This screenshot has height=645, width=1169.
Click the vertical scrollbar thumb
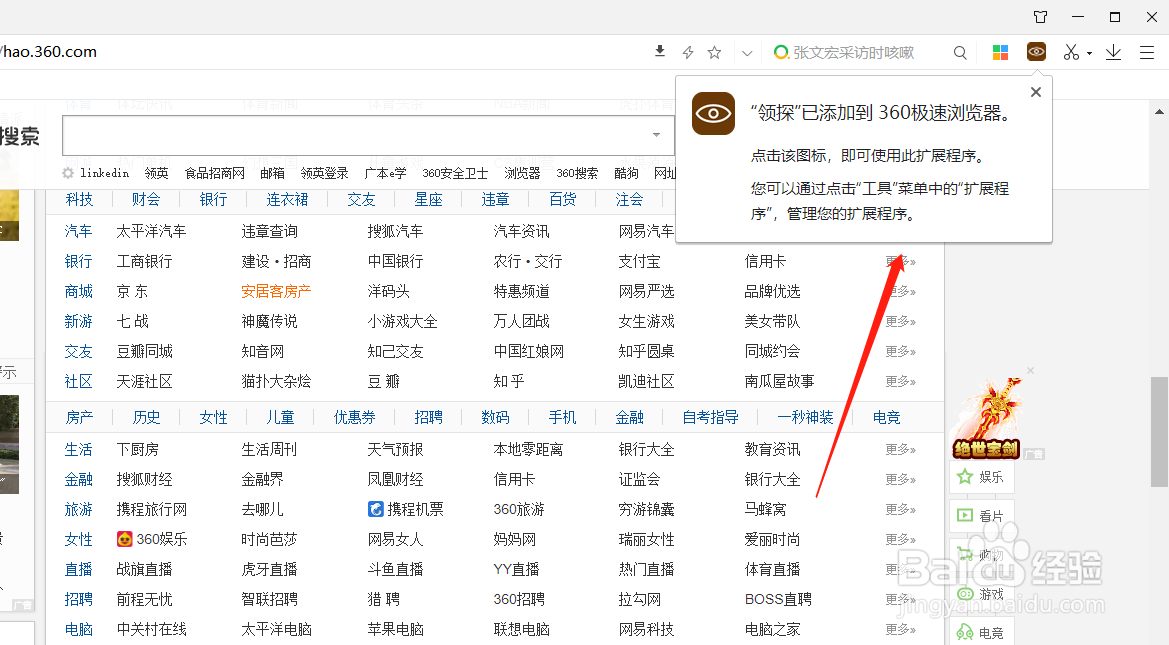[1159, 431]
